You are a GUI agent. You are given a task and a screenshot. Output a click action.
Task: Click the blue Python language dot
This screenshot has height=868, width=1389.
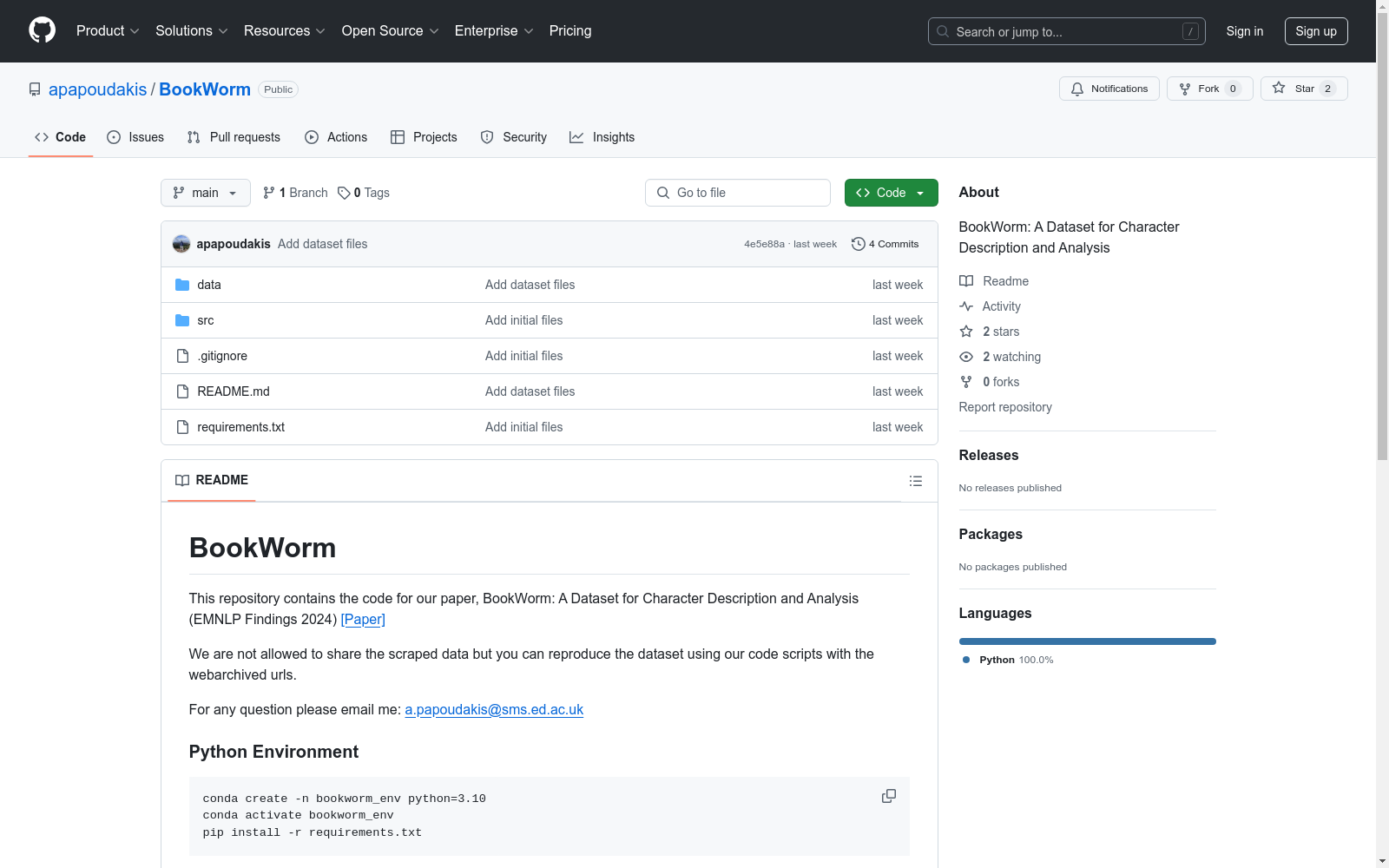click(x=966, y=660)
